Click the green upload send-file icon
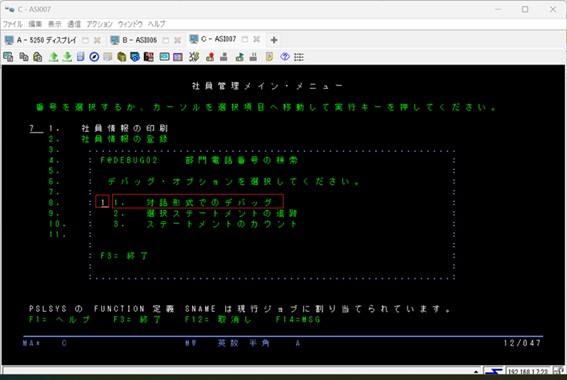This screenshot has width=567, height=380. point(54,57)
